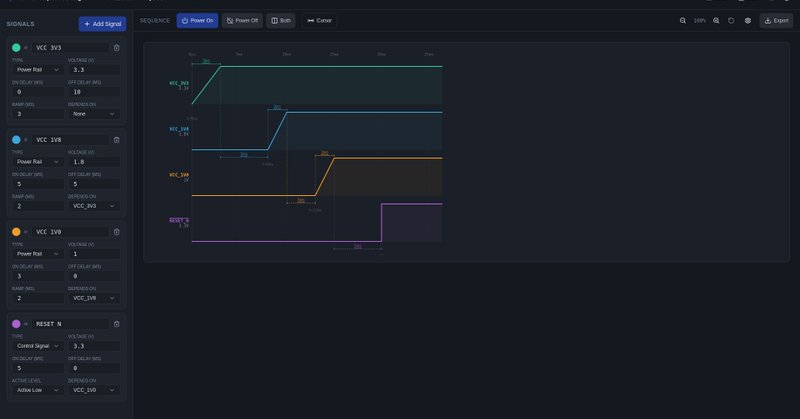Select the Power On sequence tab
The image size is (800, 419).
pyautogui.click(x=197, y=20)
